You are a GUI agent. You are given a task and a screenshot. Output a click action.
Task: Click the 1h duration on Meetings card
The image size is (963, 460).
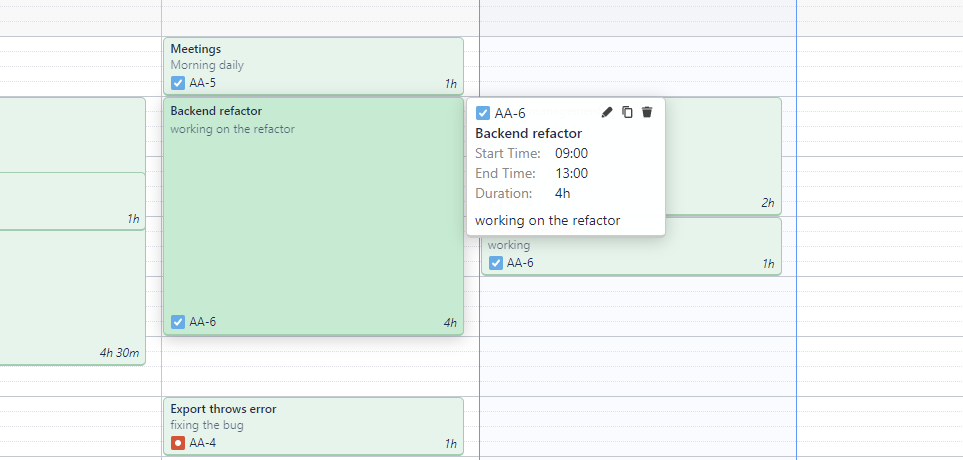pyautogui.click(x=451, y=84)
